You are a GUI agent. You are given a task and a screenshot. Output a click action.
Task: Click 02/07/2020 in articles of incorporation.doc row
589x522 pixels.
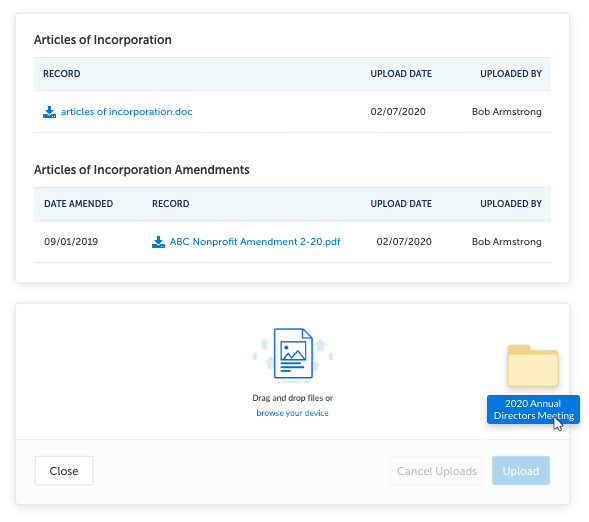point(398,112)
